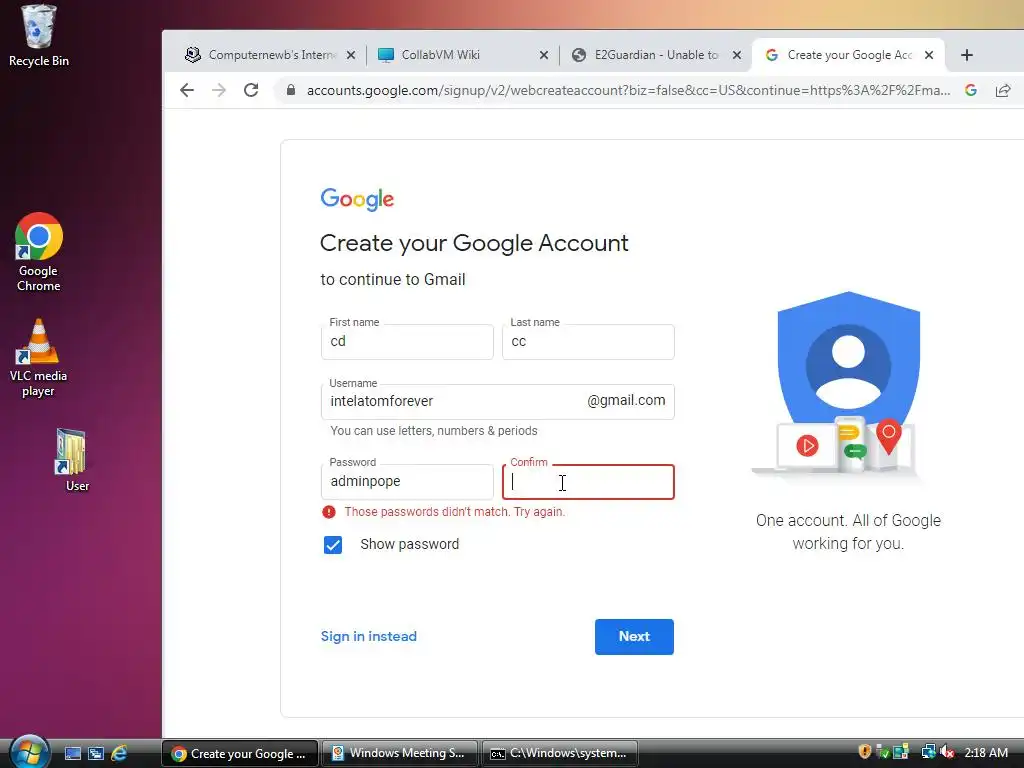Click the passwords didn't match error text
Image resolution: width=1024 pixels, height=768 pixels.
(455, 512)
